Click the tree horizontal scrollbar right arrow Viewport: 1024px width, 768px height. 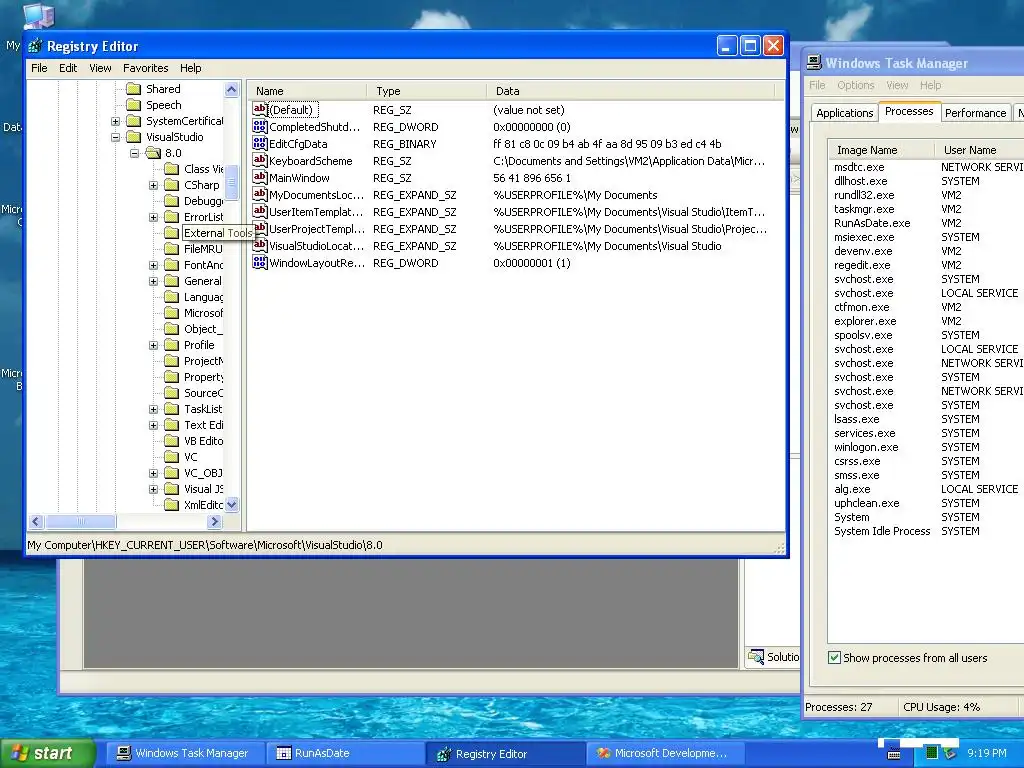[x=215, y=521]
